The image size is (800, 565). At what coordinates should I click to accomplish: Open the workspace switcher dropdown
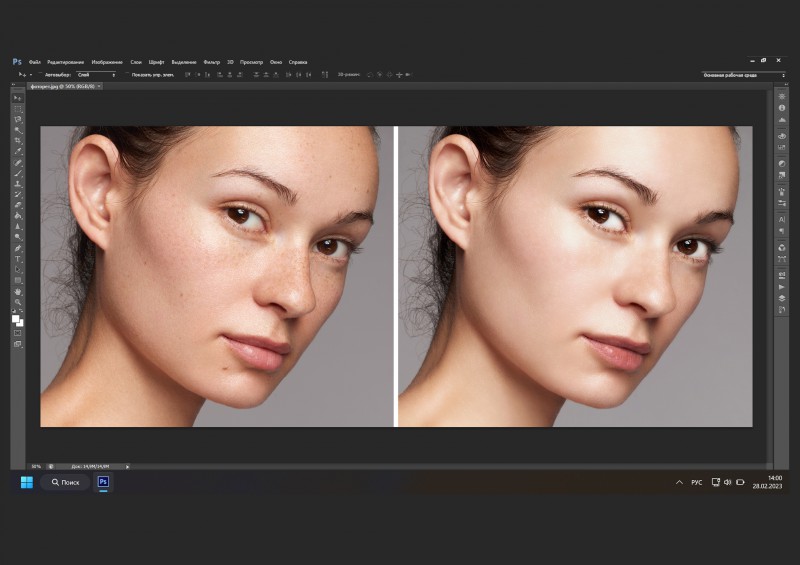pos(744,75)
